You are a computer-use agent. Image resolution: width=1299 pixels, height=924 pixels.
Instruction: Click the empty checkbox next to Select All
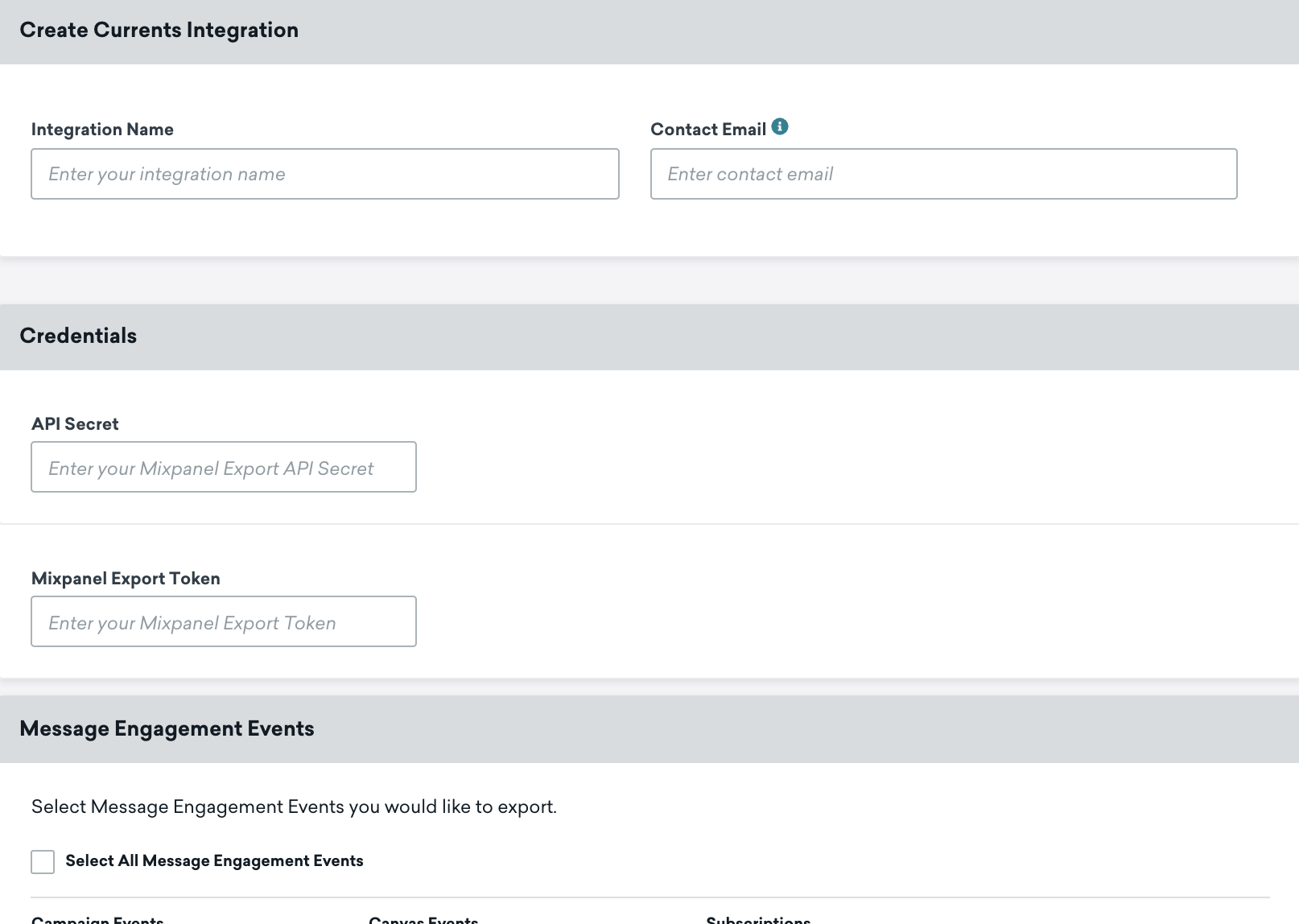(x=42, y=861)
